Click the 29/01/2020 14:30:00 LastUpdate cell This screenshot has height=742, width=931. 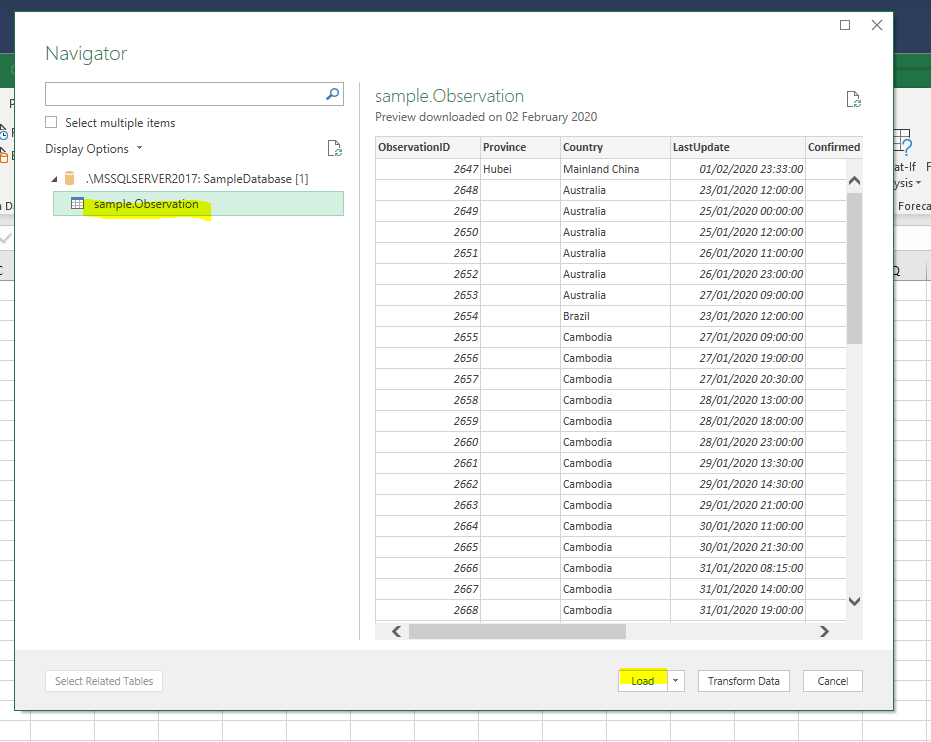pos(737,484)
